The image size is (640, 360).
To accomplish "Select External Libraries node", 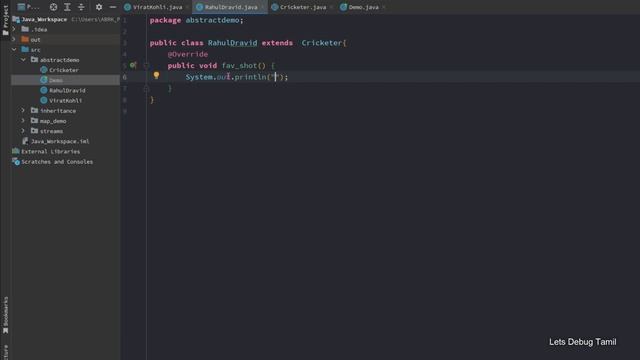I will 65,151.
